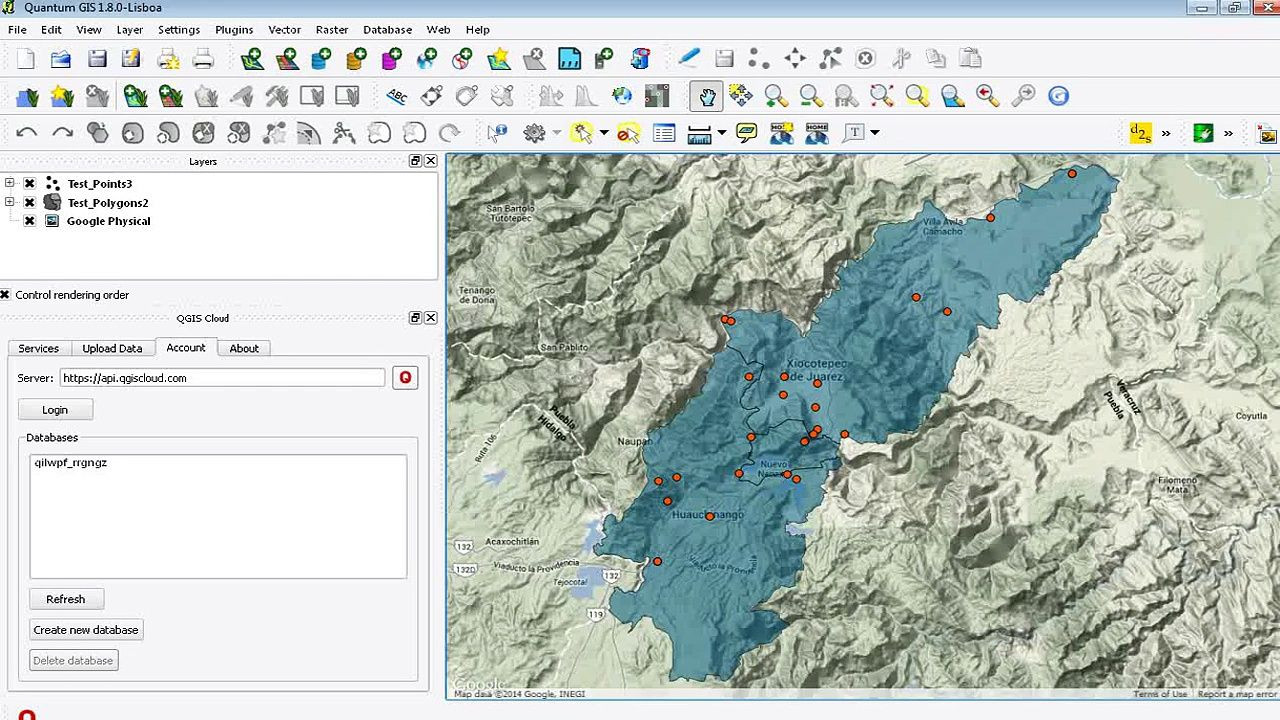
Task: Toggle visibility of Test_Polygons2 layer
Action: (x=30, y=203)
